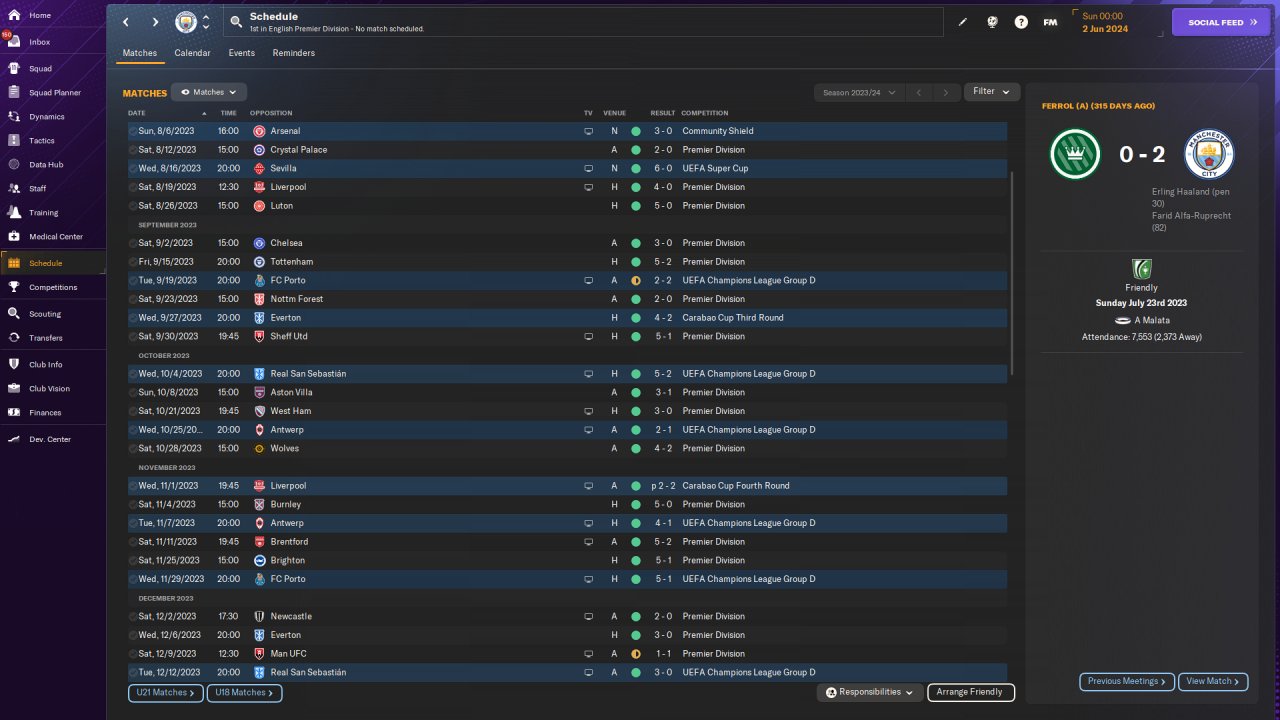Screen dimensions: 1280x720
Task: Select the Sevilla UEFA Super Cup row
Action: (567, 168)
